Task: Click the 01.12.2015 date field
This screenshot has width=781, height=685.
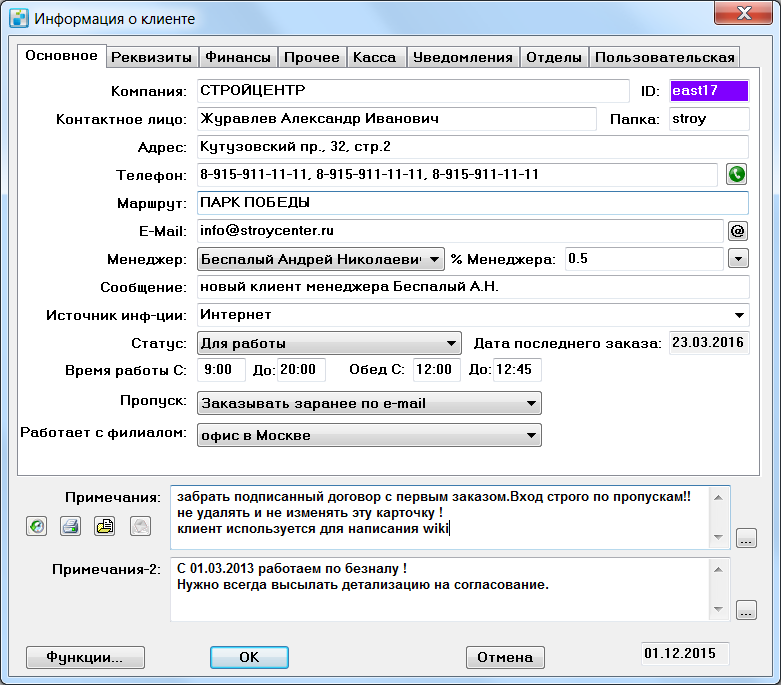Action: click(x=685, y=654)
